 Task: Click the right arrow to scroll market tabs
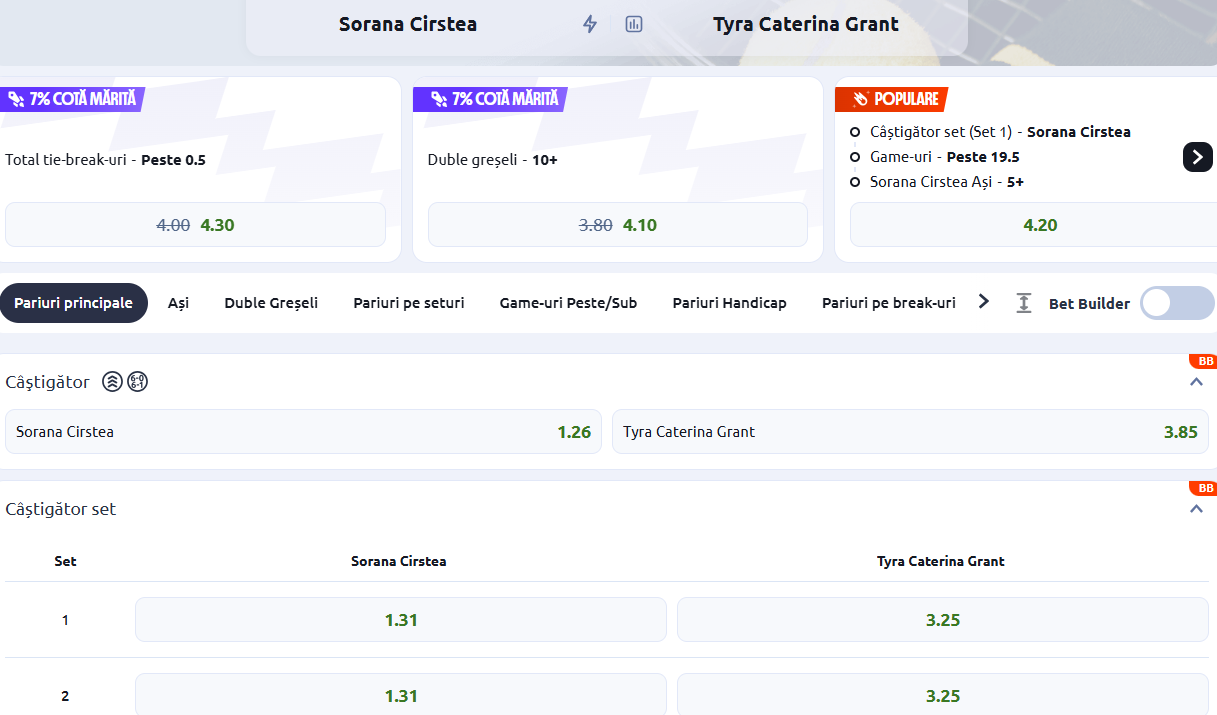click(x=983, y=300)
